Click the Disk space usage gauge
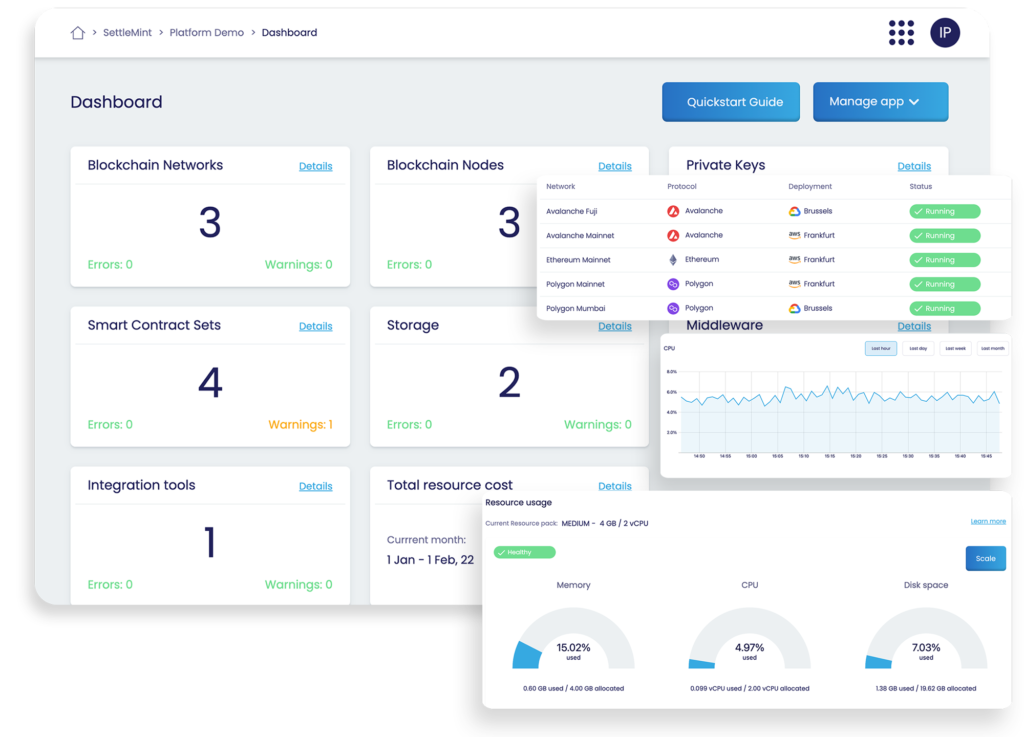1024x737 pixels. click(926, 638)
